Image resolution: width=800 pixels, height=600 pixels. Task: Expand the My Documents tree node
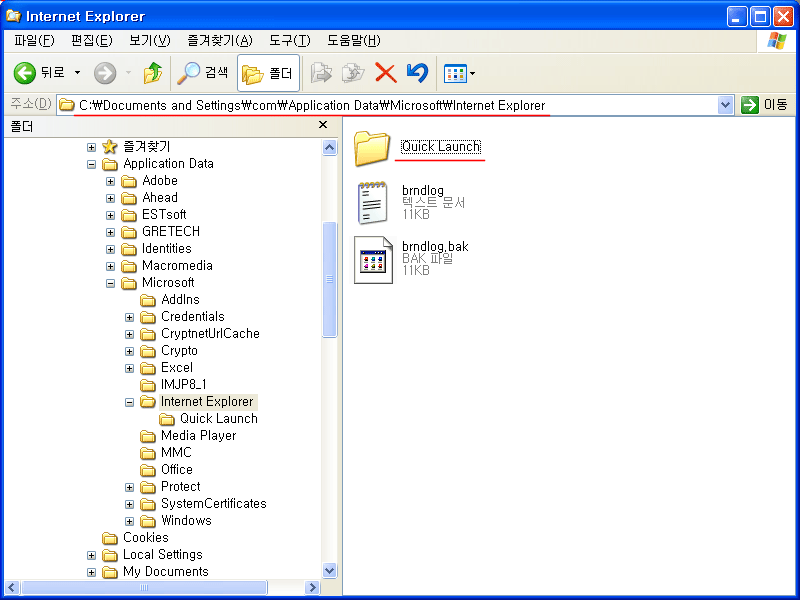(91, 572)
